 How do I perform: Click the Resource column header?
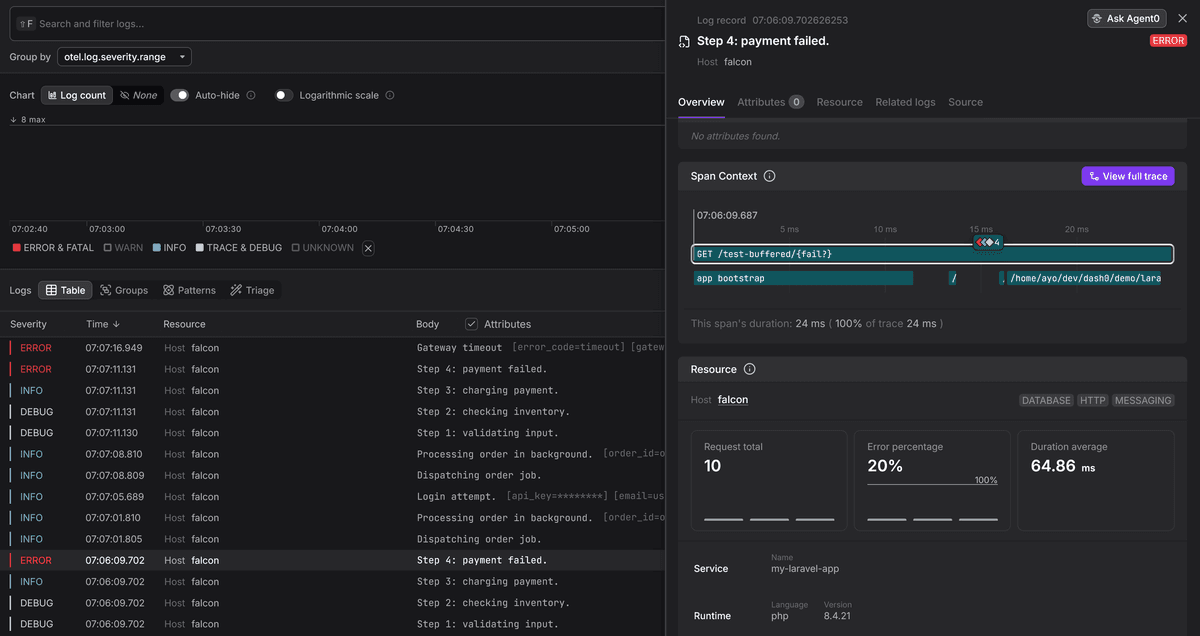pyautogui.click(x=184, y=324)
